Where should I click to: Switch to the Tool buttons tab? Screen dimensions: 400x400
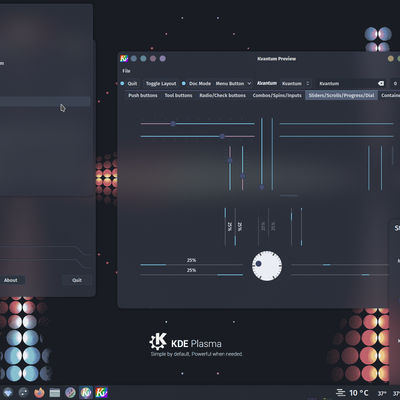pos(178,95)
